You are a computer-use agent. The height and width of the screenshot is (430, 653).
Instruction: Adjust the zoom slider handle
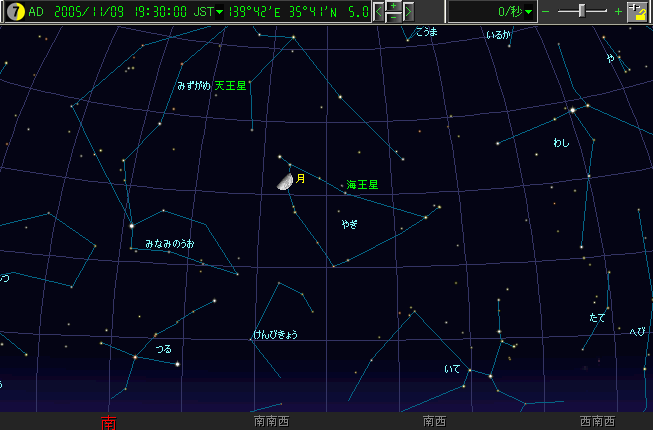tap(582, 11)
